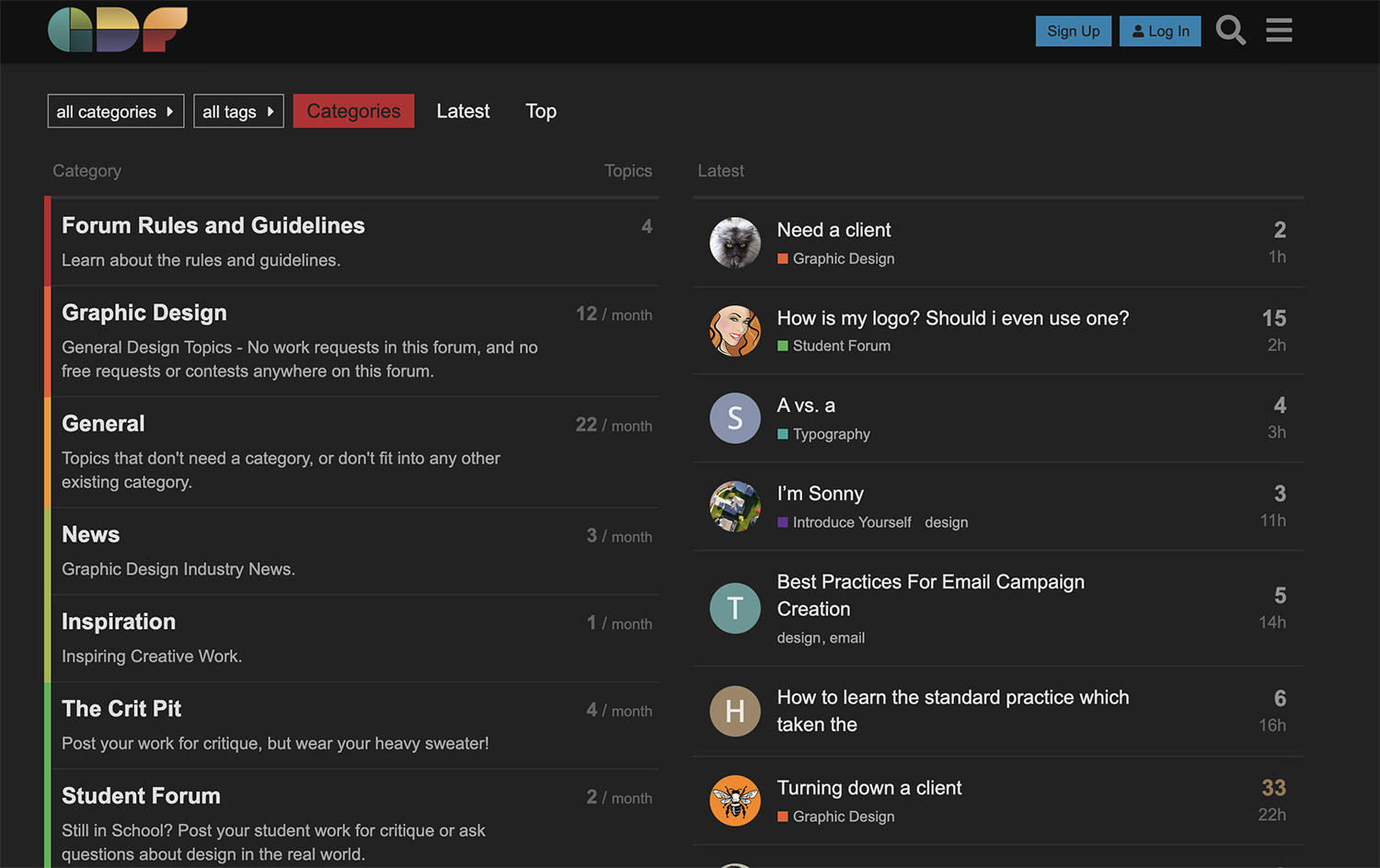Click the "S" avatar next to "A vs. a"
The image size is (1380, 868).
click(x=735, y=418)
